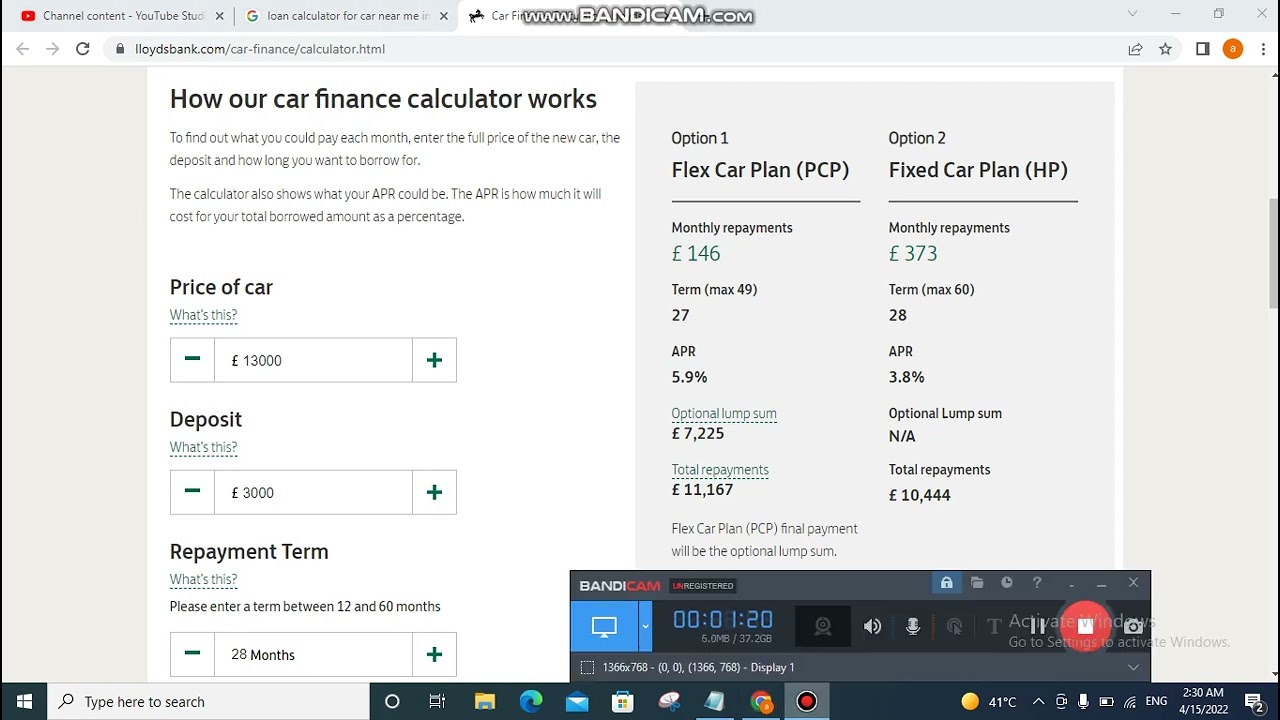Open Microsoft Store from the taskbar

623,702
